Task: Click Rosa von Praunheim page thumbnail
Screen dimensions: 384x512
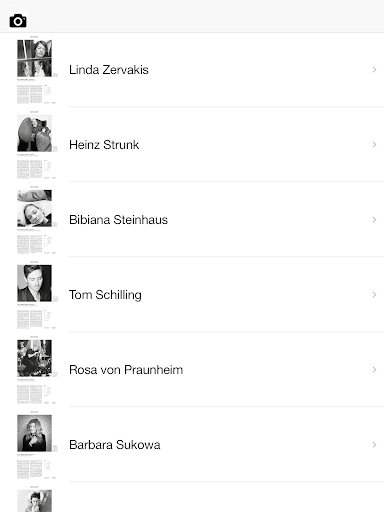Action: point(37,370)
